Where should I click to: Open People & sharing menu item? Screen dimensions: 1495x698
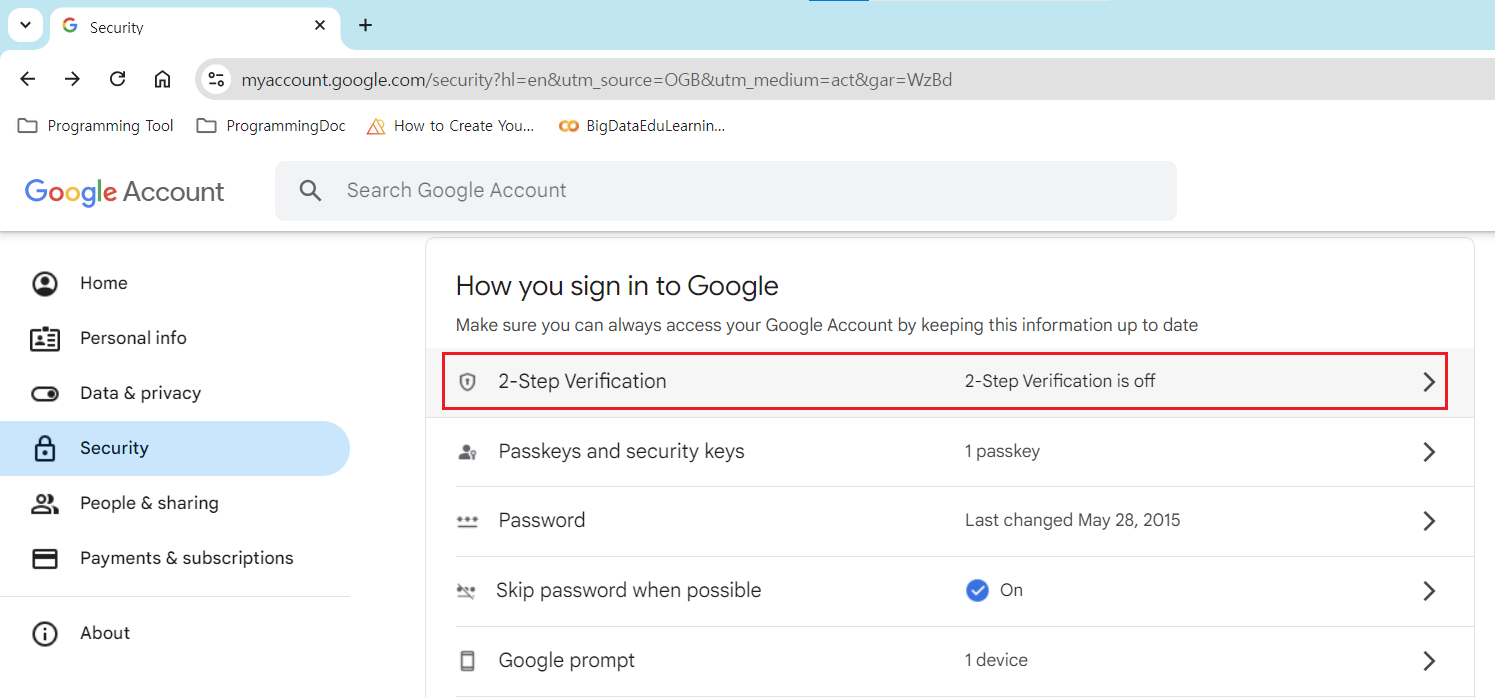click(x=149, y=503)
